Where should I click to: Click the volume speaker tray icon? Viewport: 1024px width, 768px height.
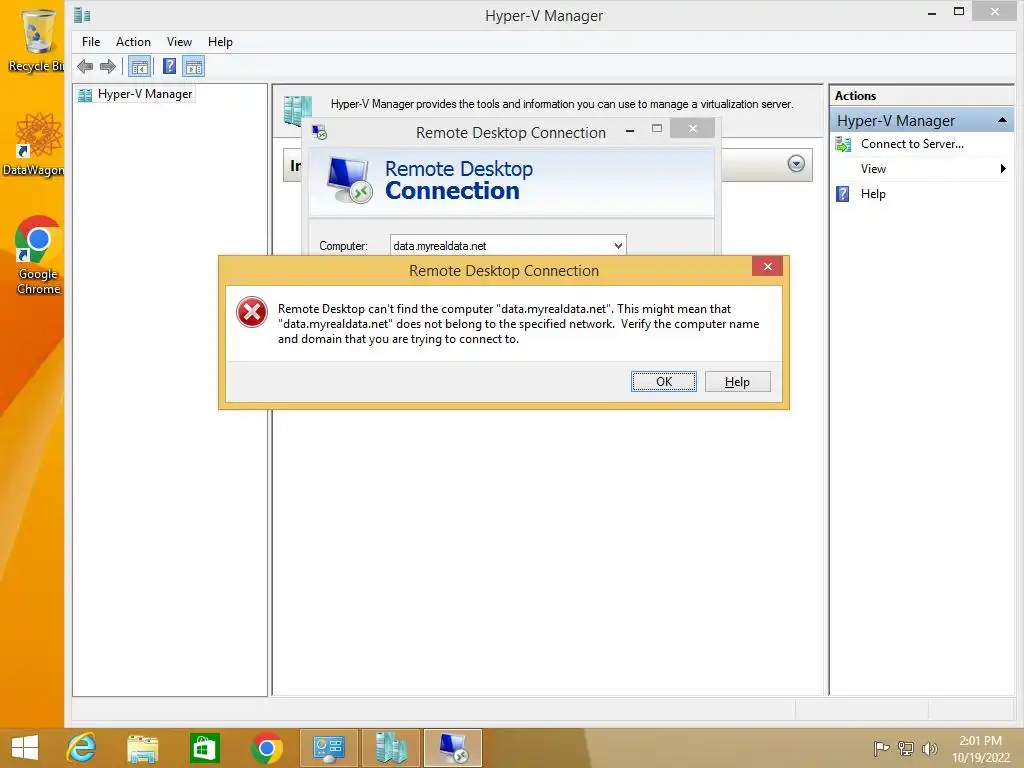tap(929, 748)
